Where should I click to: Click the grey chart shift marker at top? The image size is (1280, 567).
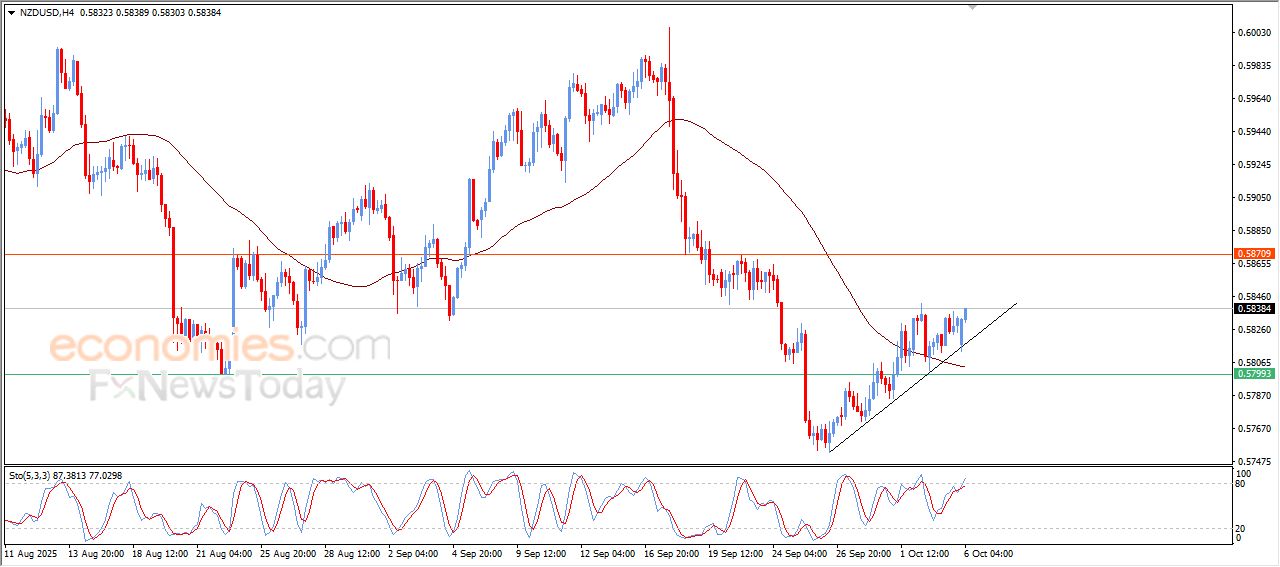click(972, 8)
